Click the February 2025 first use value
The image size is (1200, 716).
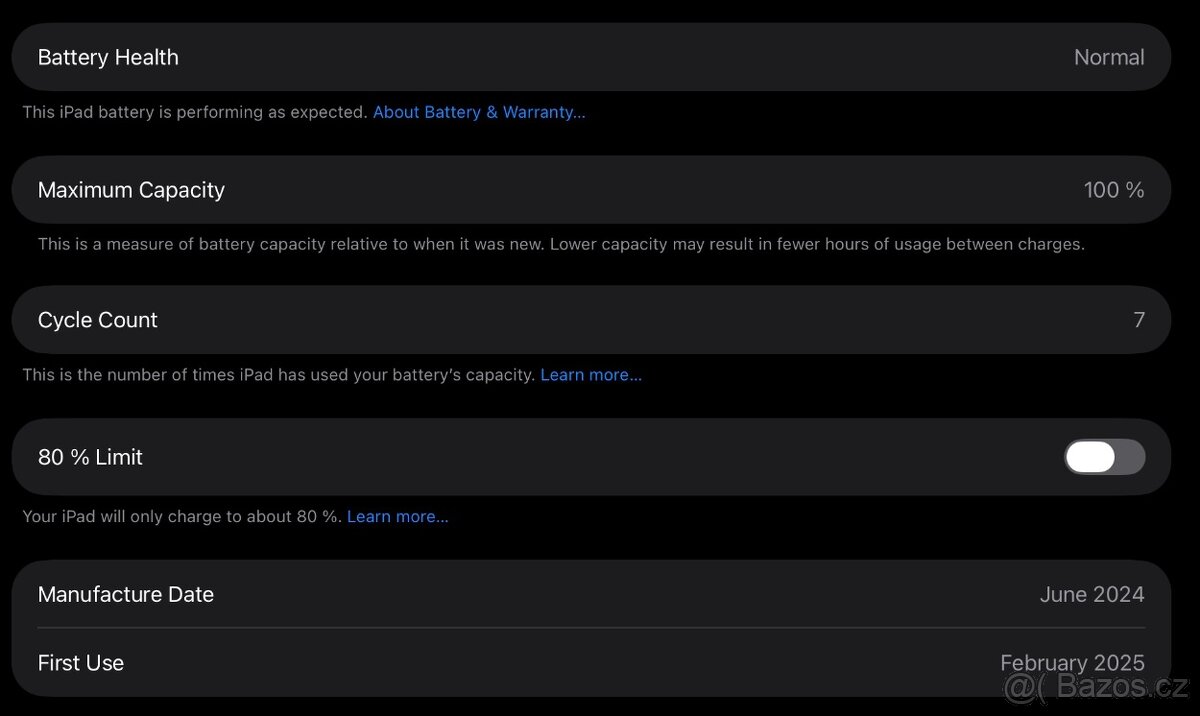(x=1071, y=662)
